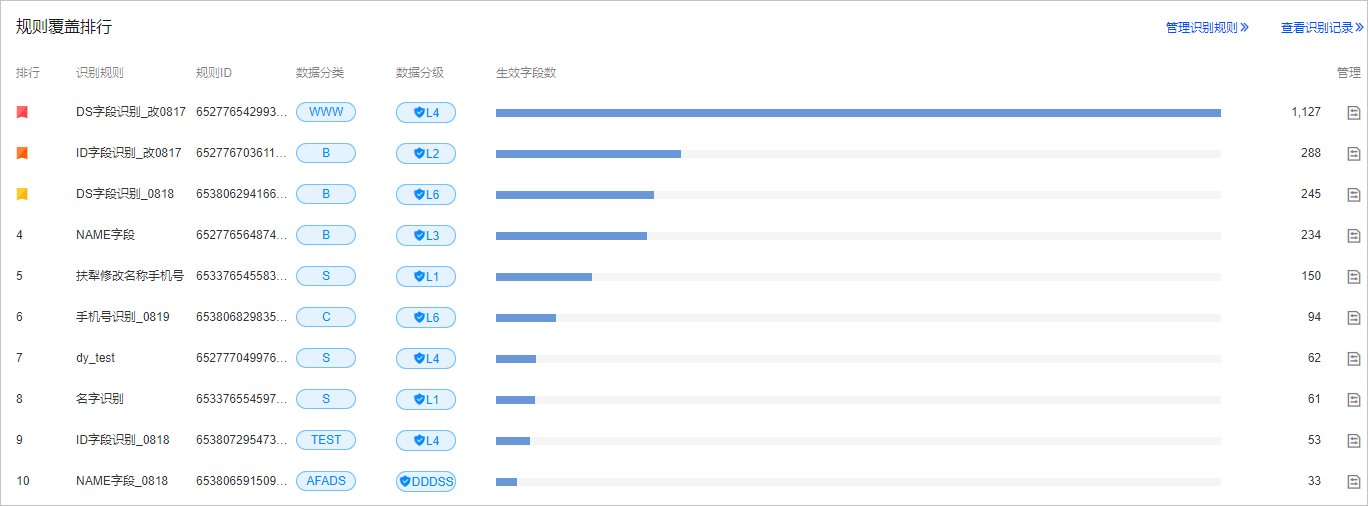Image resolution: width=1368 pixels, height=506 pixels.
Task: Click the manage icon for ID字段识别_改0817 row
Action: [x=1354, y=153]
